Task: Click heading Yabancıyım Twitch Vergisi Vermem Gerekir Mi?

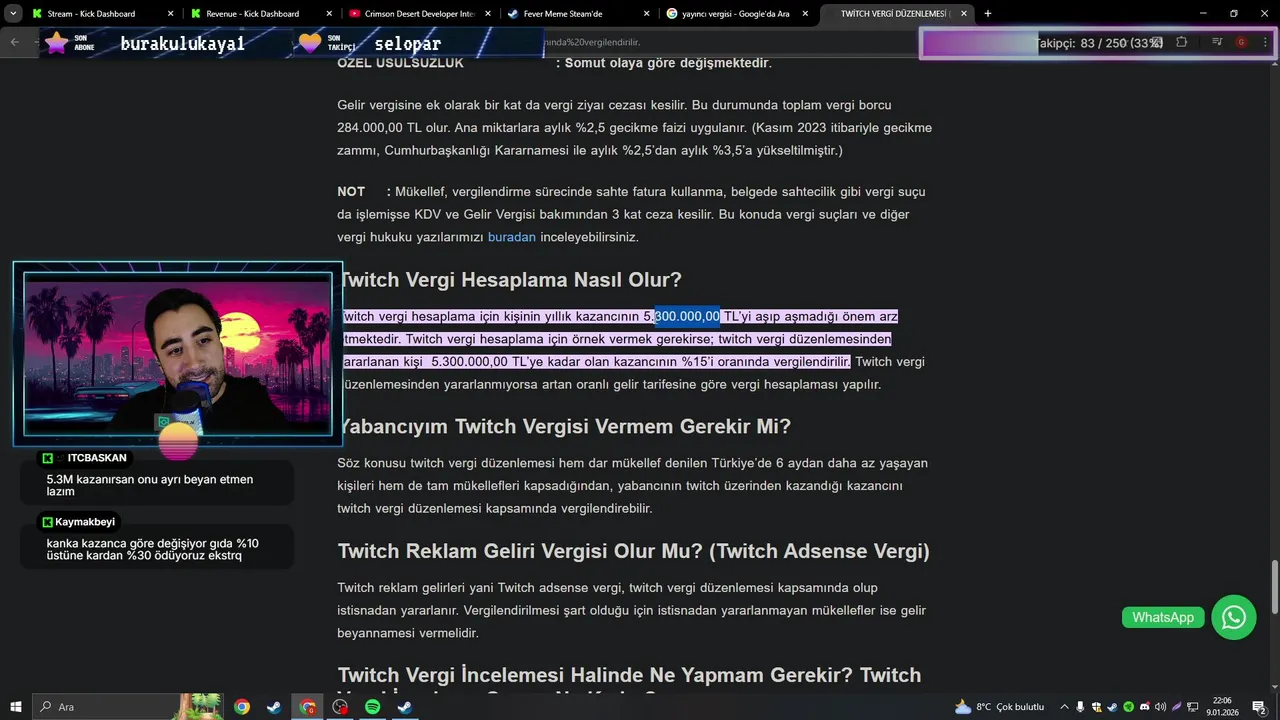Action: pos(564,426)
